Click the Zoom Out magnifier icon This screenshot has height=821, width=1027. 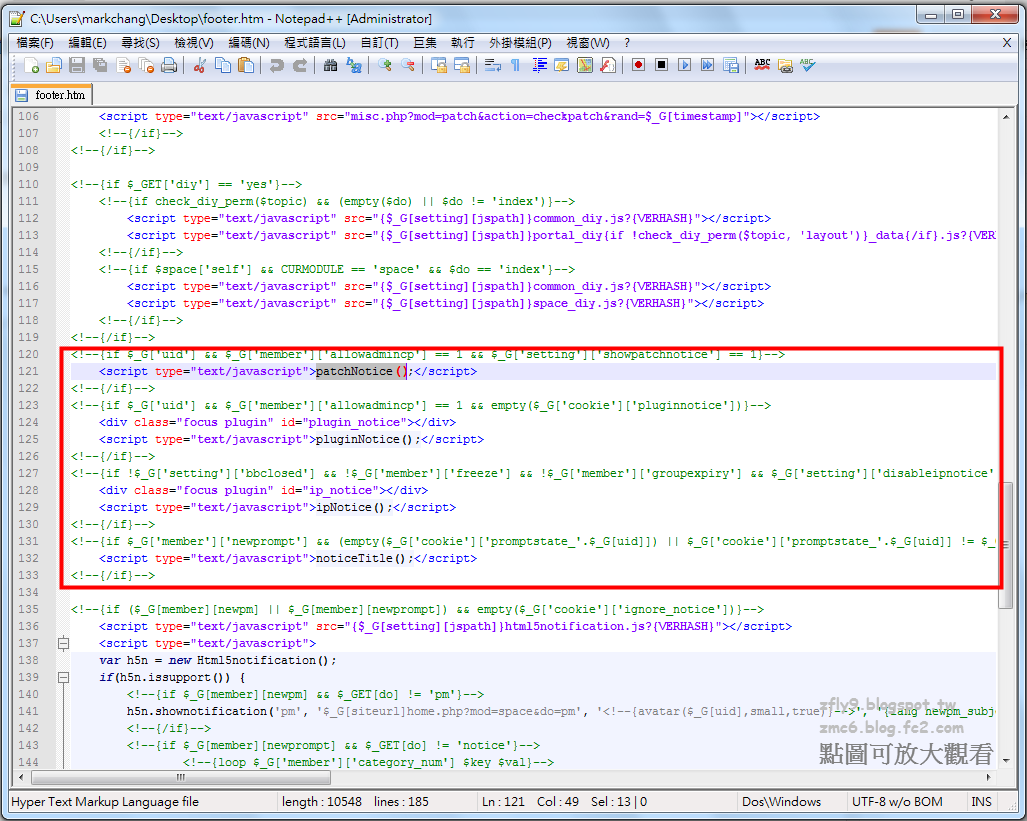point(407,65)
